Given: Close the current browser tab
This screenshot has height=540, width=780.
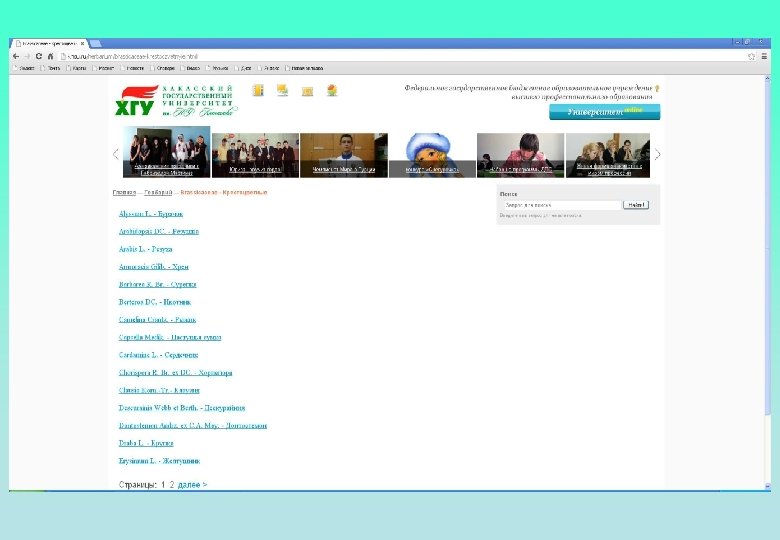Looking at the screenshot, I should [x=82, y=44].
